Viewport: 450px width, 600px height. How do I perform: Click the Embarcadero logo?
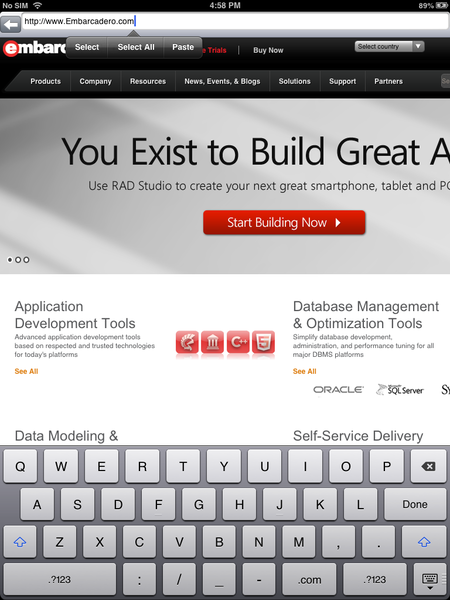pyautogui.click(x=34, y=49)
